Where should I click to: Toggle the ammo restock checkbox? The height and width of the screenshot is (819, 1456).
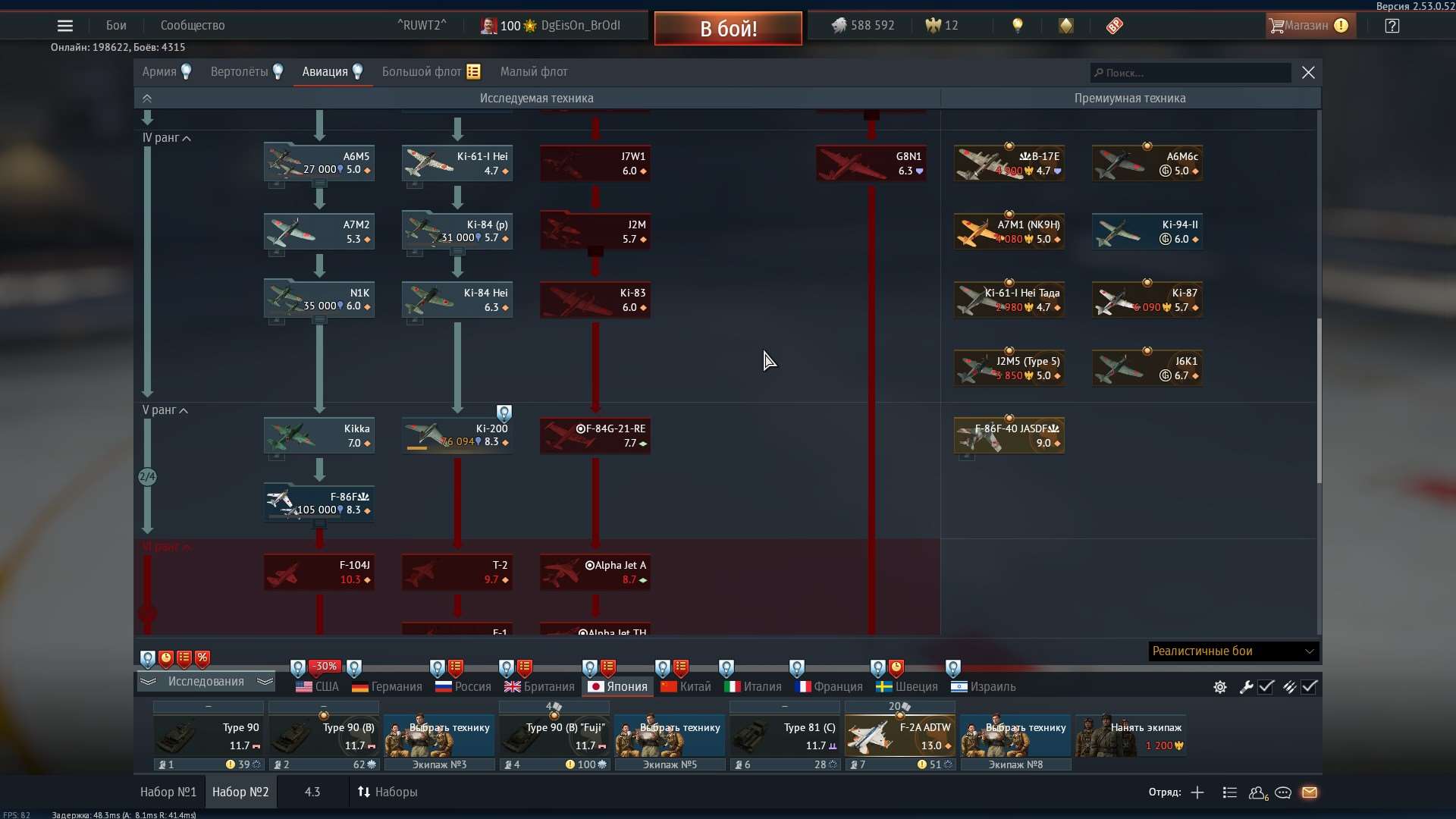1311,687
